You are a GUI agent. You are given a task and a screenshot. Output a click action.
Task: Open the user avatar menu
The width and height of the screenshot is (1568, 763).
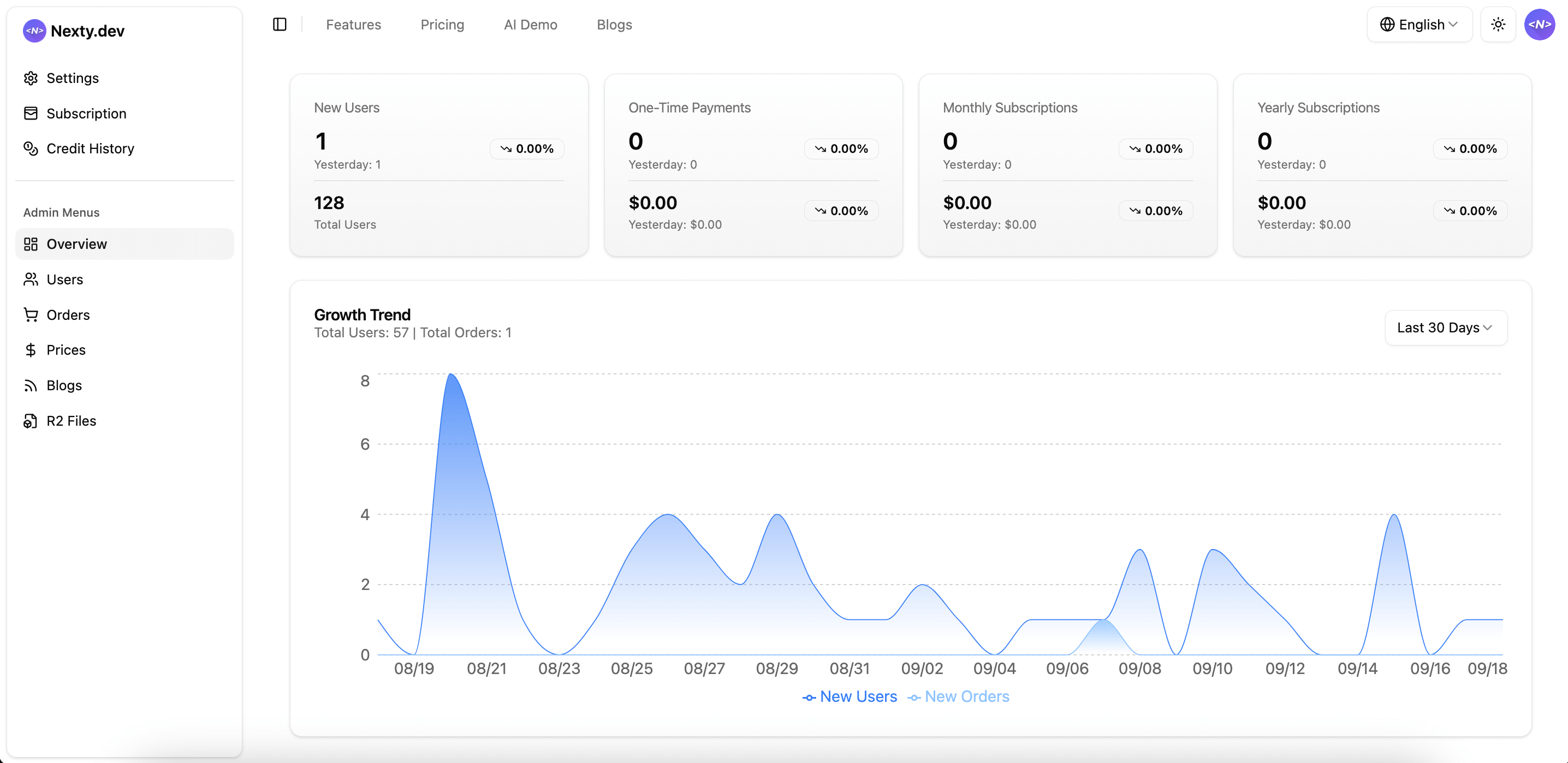coord(1539,25)
